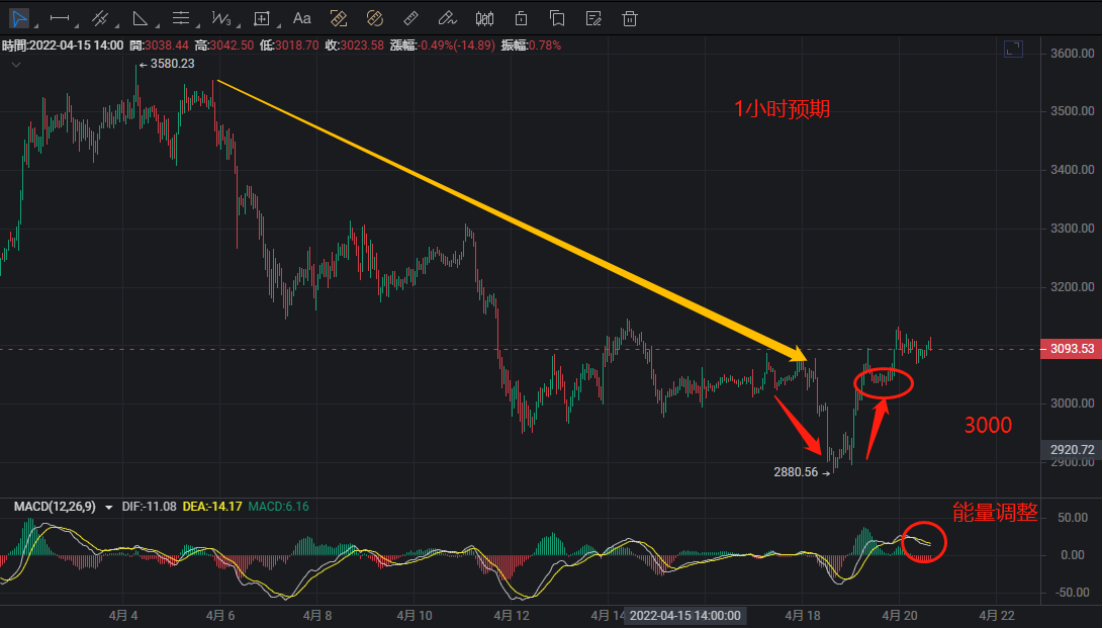Viewport: 1103px width, 628px height.
Task: Open the triangle tool submenu arrow
Action: point(157,26)
